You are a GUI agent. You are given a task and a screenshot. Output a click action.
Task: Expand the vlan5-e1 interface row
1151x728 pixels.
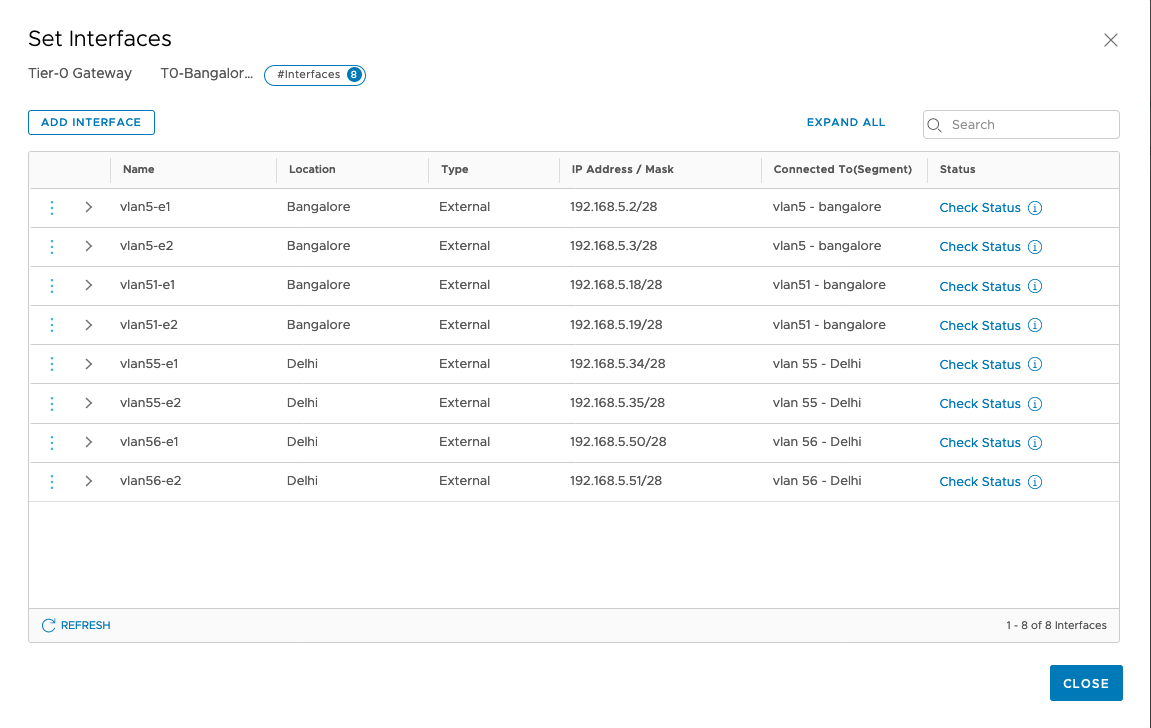(x=88, y=207)
